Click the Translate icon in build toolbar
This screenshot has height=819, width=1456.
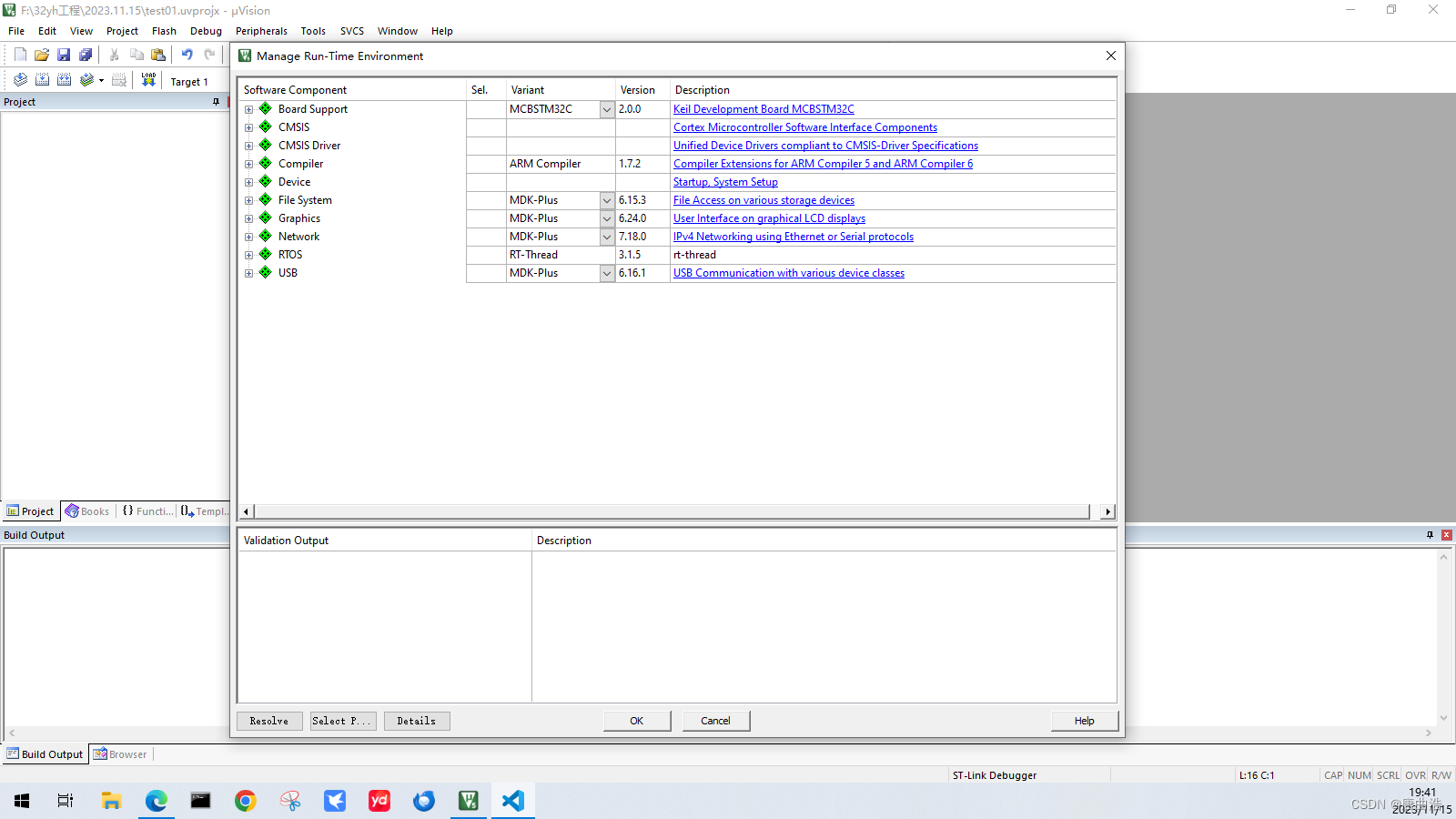pos(20,80)
